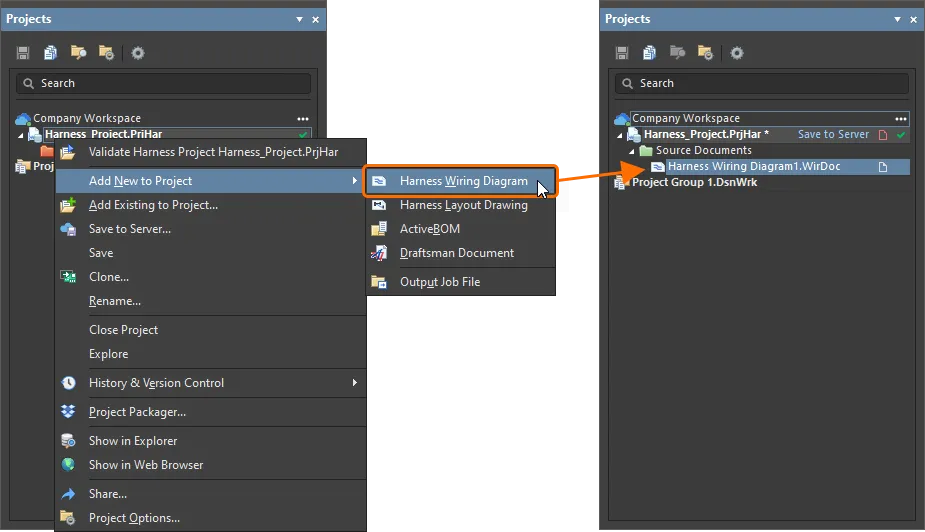Click ActiveBOM submenu icon
This screenshot has height=532, width=925.
[379, 229]
